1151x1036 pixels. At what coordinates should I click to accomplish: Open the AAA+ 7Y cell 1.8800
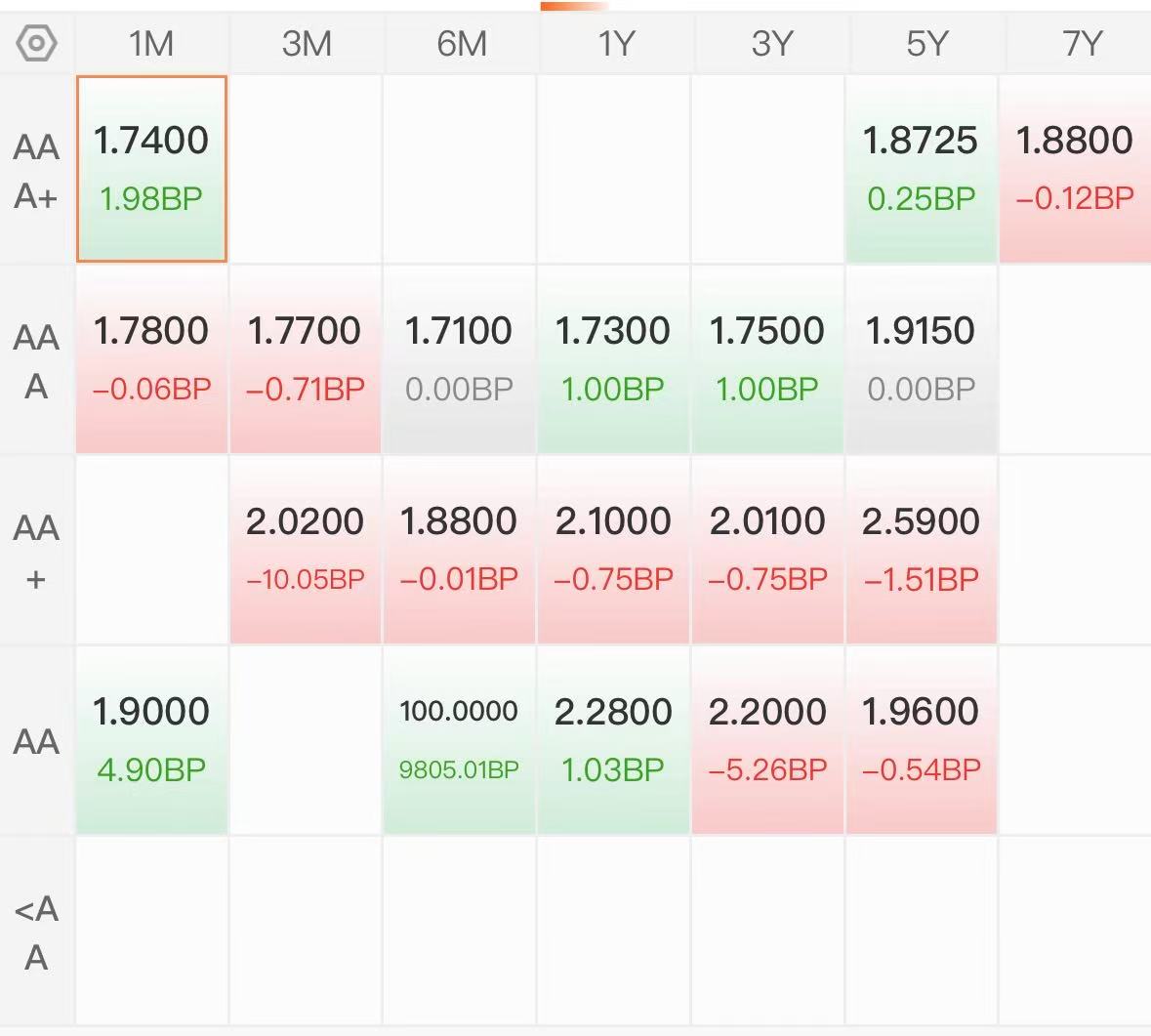(x=1076, y=168)
